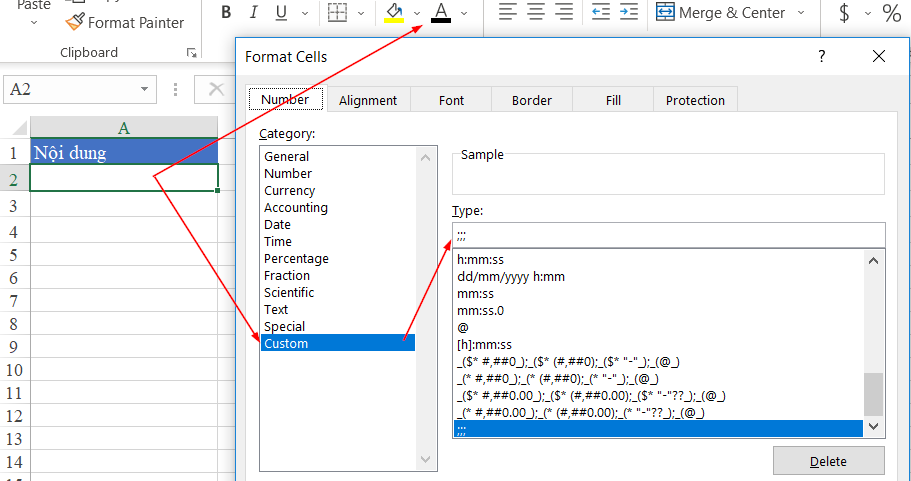Expand the Fill Color dropdown arrow
Image resolution: width=911 pixels, height=481 pixels.
click(417, 13)
